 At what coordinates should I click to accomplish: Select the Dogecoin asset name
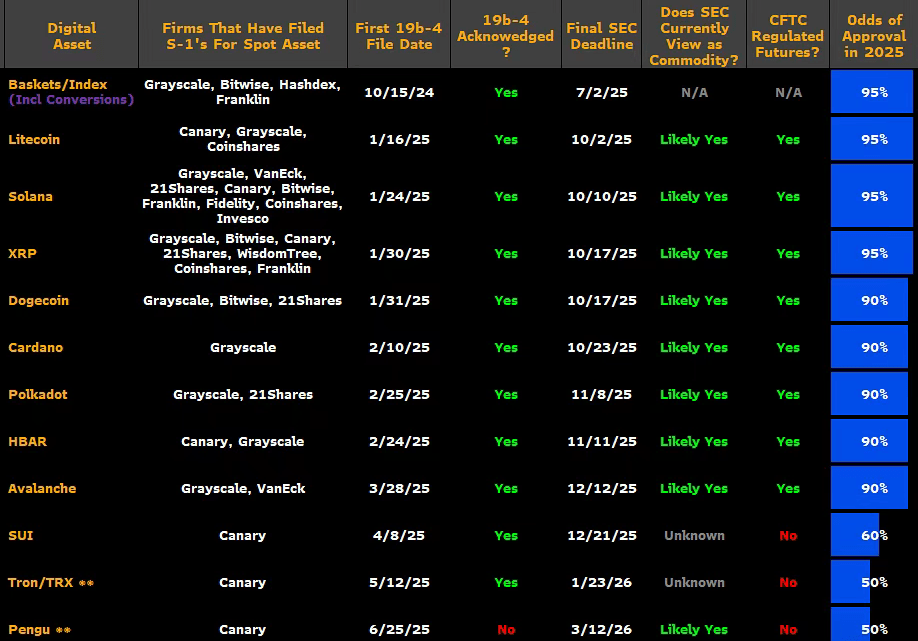39,301
